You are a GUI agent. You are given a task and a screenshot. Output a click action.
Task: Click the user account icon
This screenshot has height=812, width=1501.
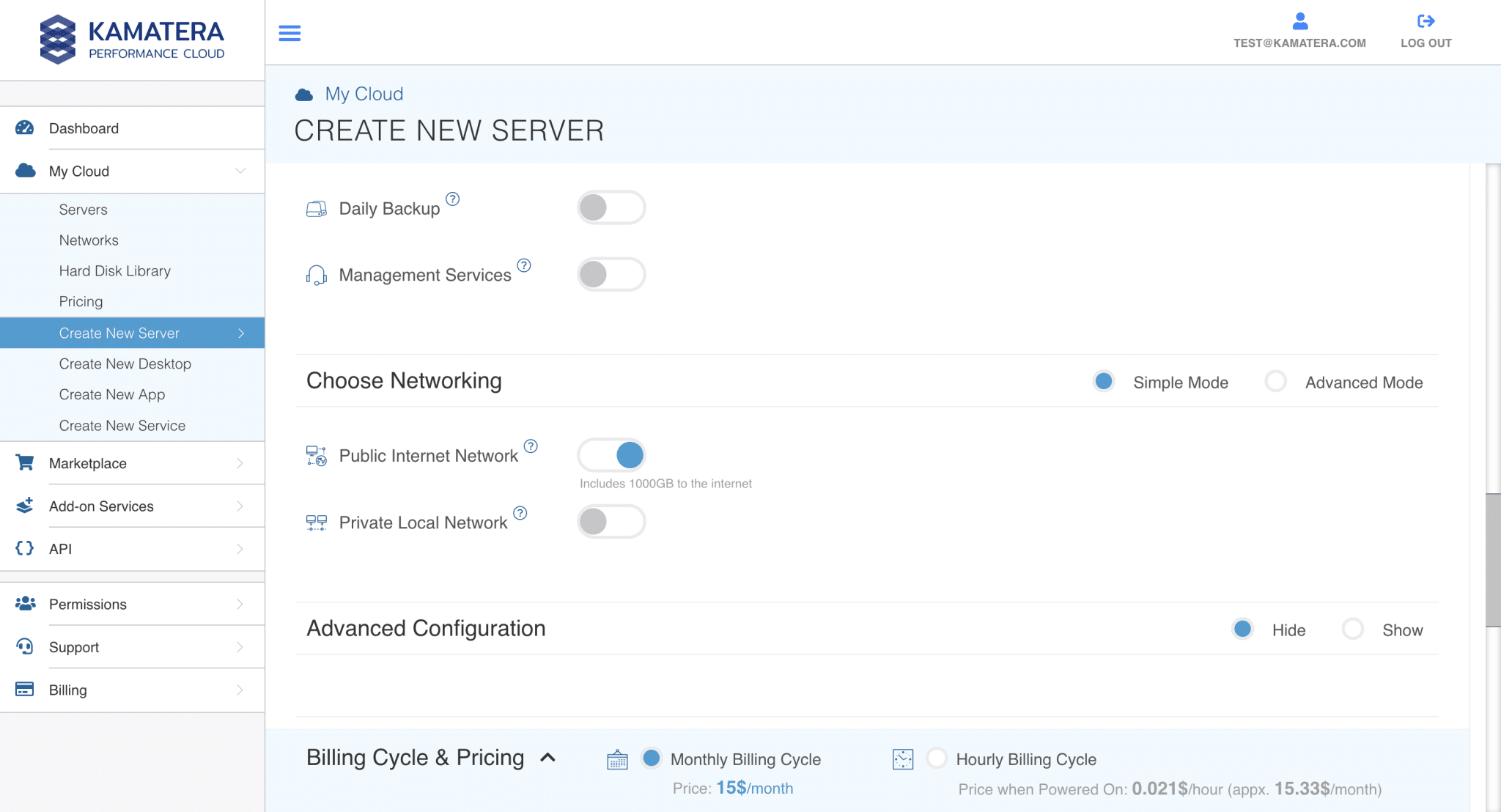point(1299,21)
